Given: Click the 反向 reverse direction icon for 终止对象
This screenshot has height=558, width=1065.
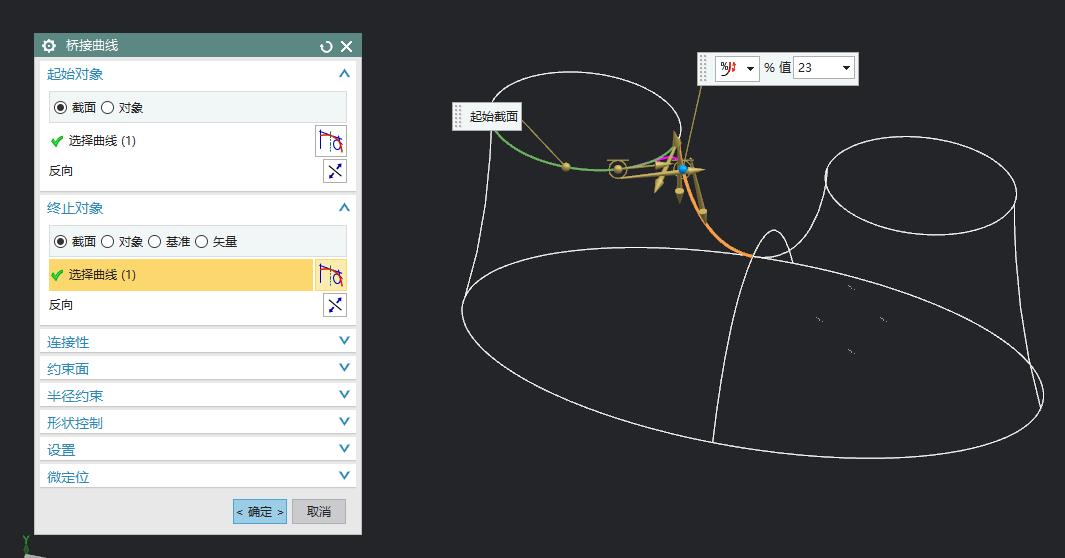Looking at the screenshot, I should coord(334,305).
